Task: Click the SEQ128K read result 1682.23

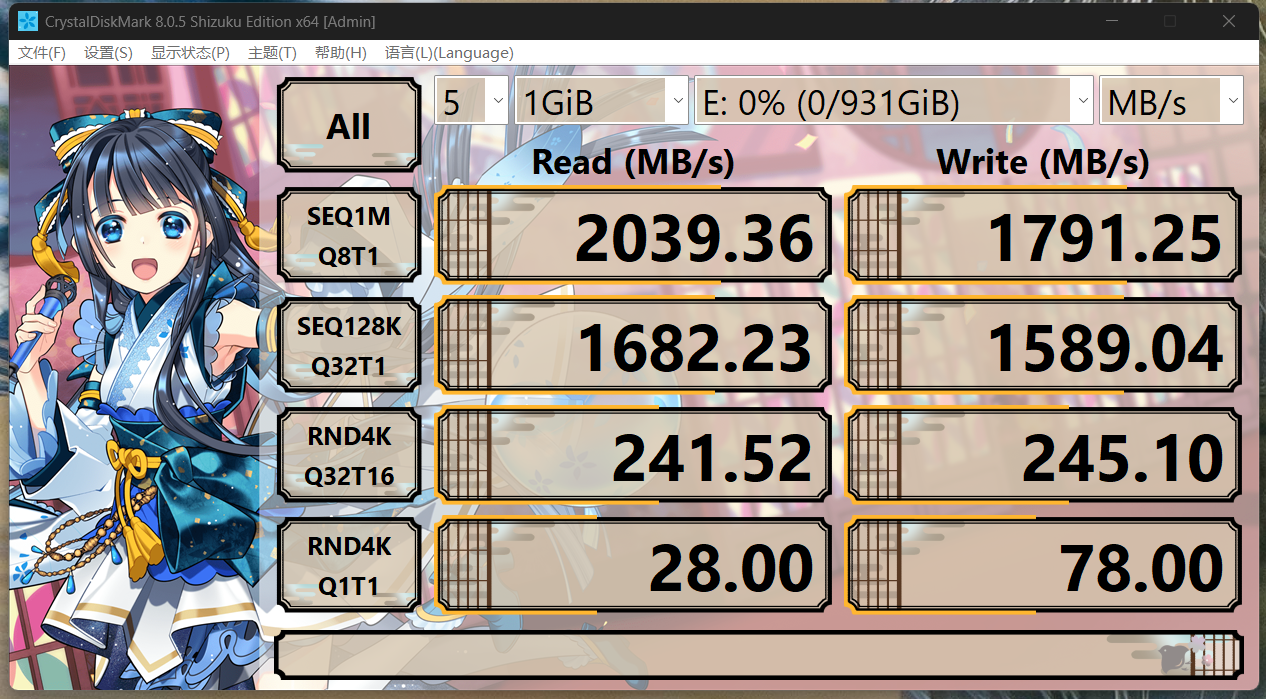Action: [634, 345]
